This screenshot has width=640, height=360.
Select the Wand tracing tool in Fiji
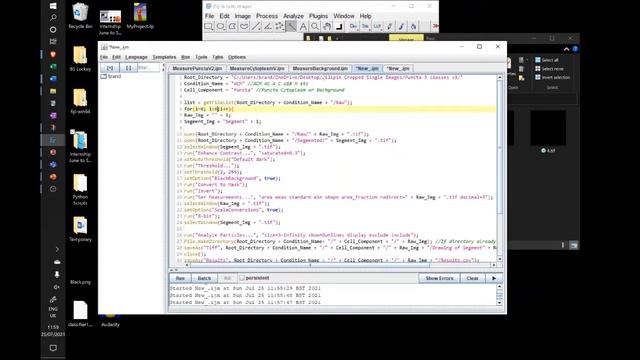coord(291,27)
